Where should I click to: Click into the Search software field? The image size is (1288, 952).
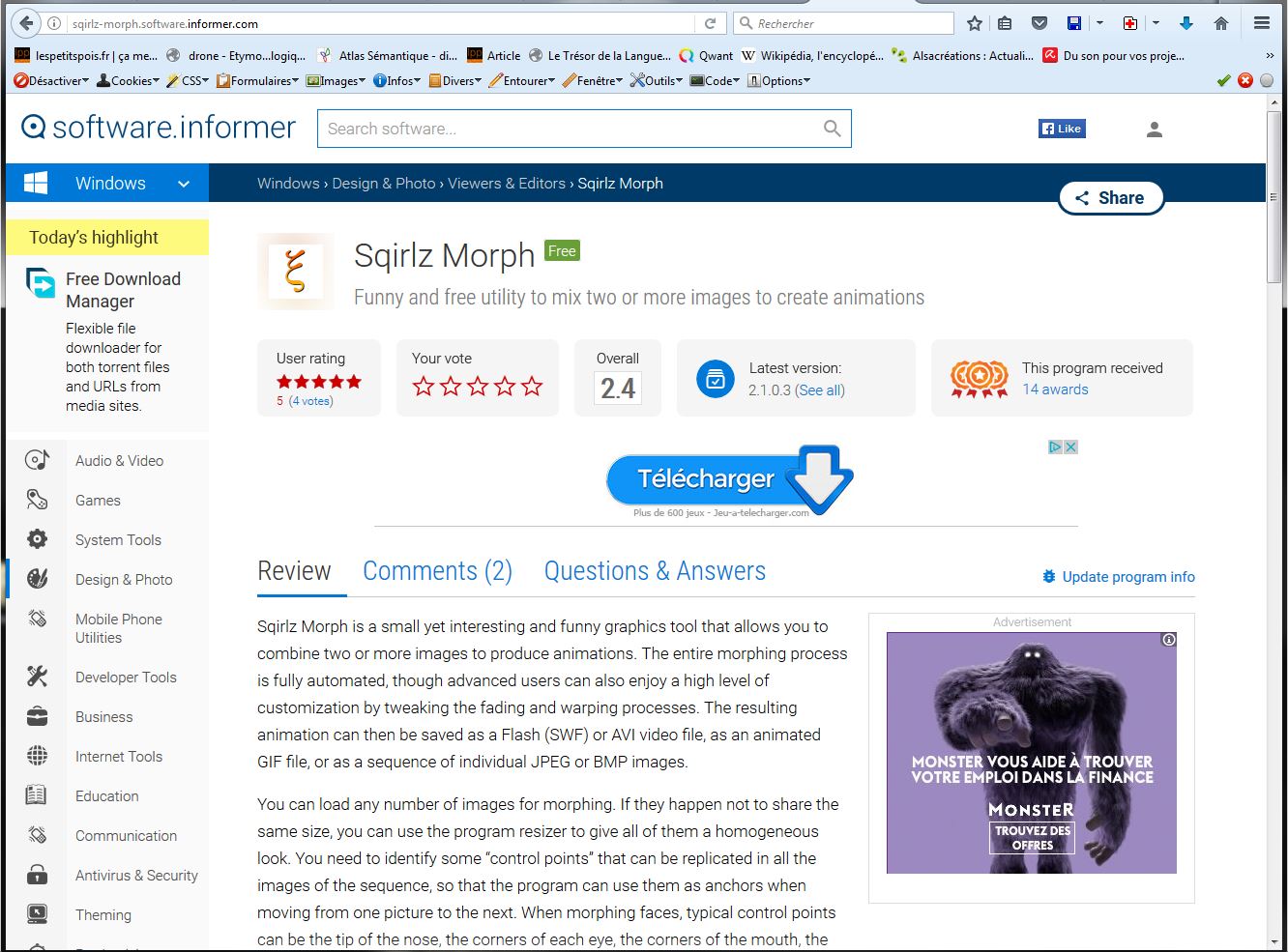[571, 129]
